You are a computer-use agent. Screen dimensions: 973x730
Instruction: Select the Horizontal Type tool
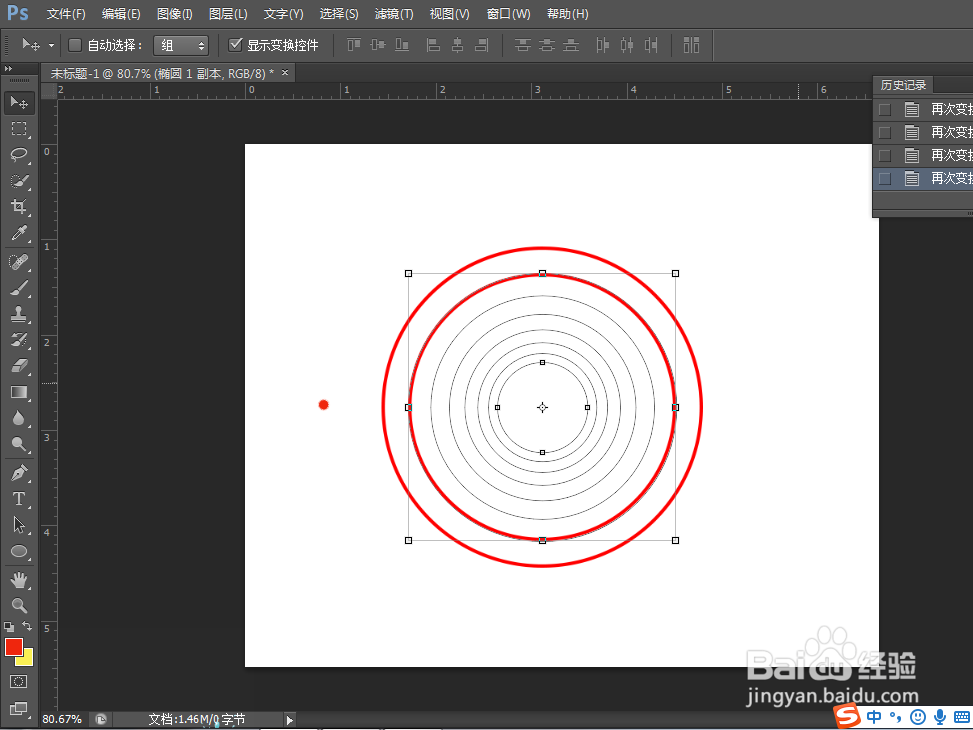coord(19,499)
